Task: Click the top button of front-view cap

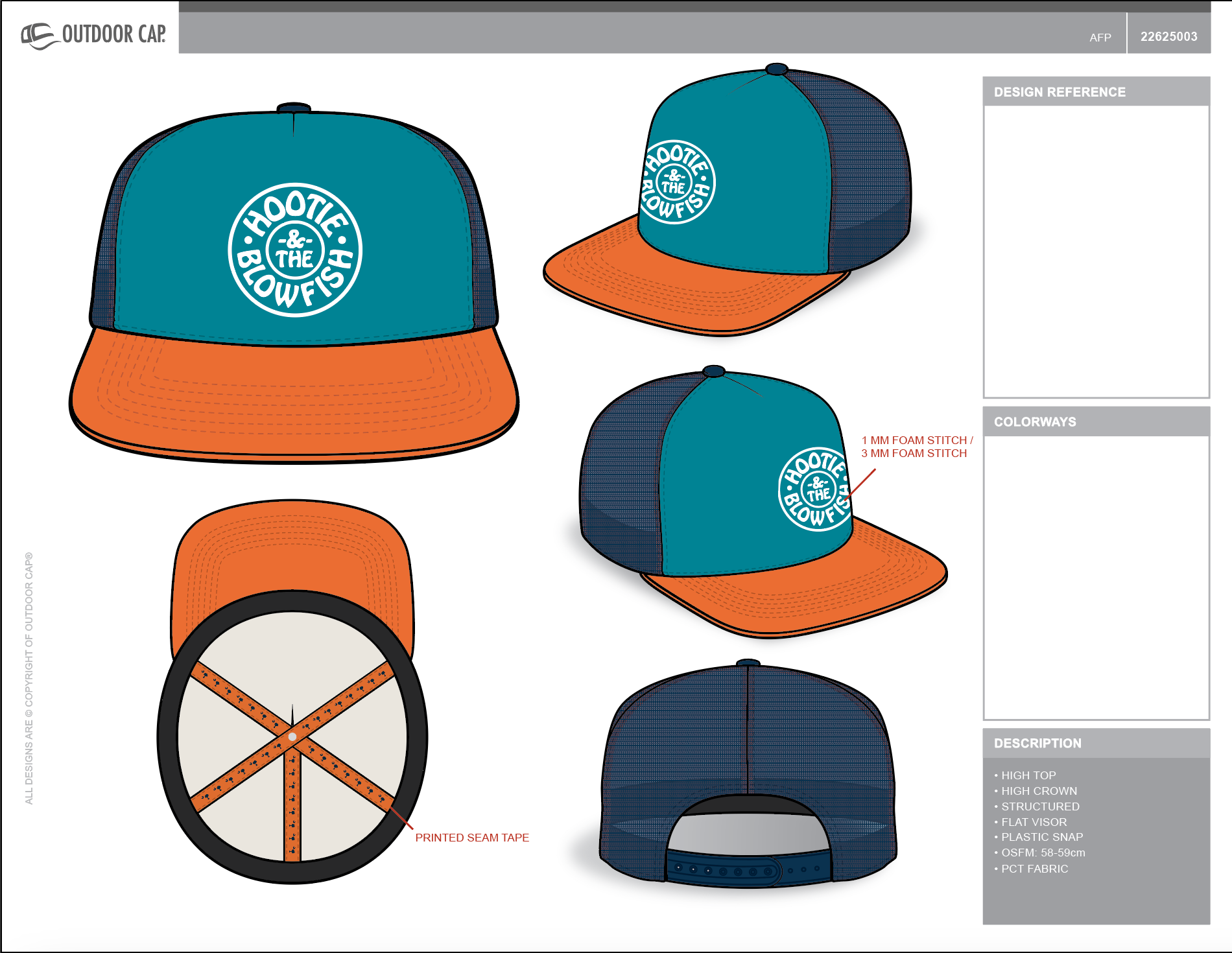Action: 294,108
